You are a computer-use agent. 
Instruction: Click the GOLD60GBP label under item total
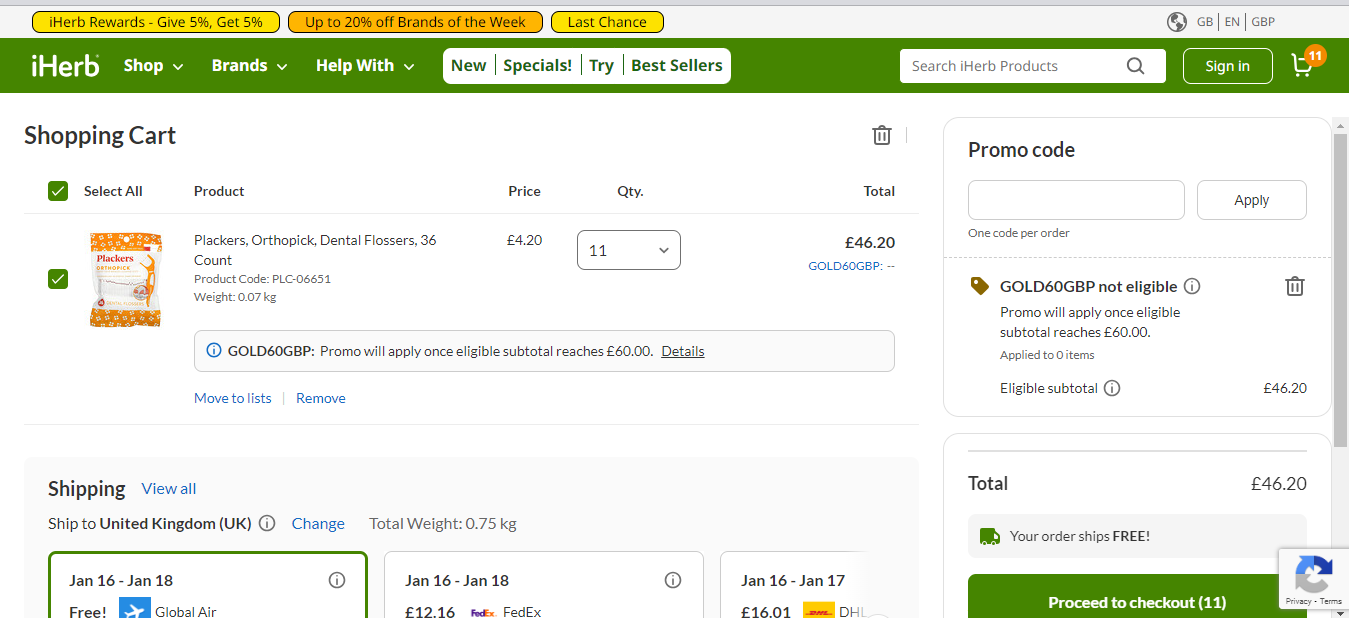851,266
